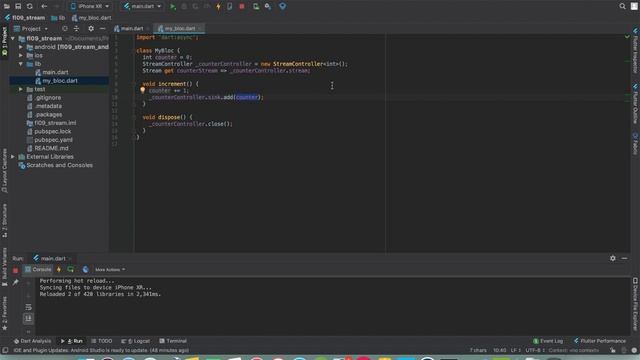Viewport: 640px width, 360px height.
Task: Click the locate file target icon
Action: 64,29
